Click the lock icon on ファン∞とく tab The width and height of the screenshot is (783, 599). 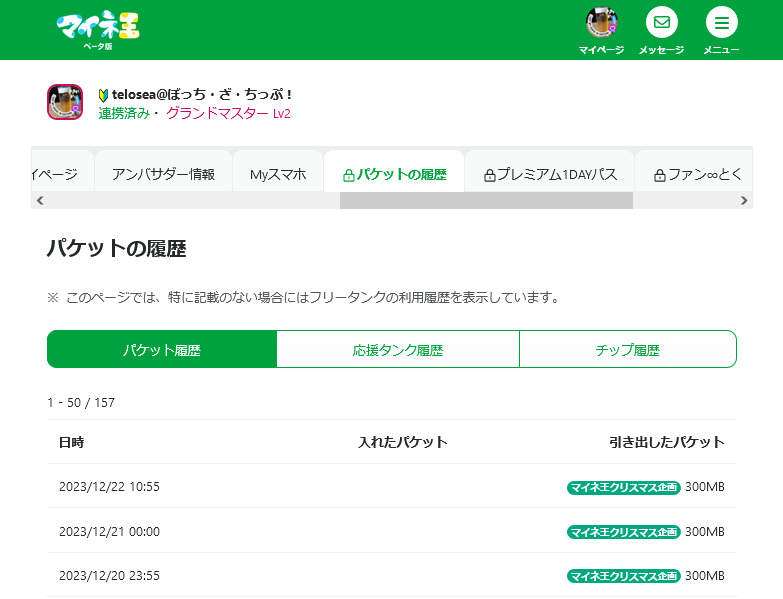coord(660,175)
